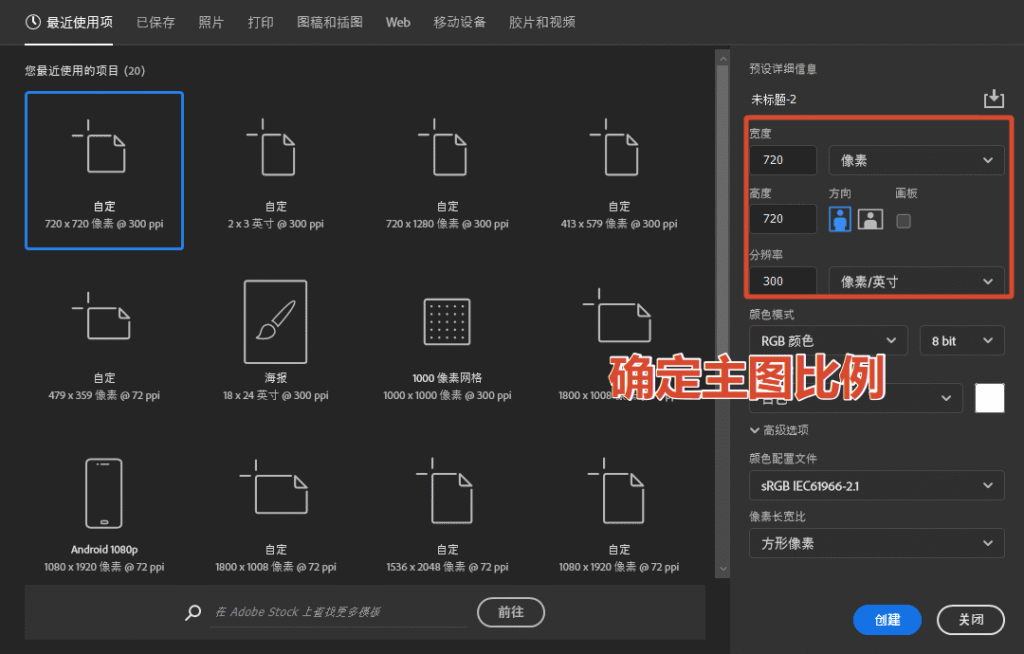Viewport: 1024px width, 654px height.
Task: Select landscape orientation icon
Action: coord(870,220)
